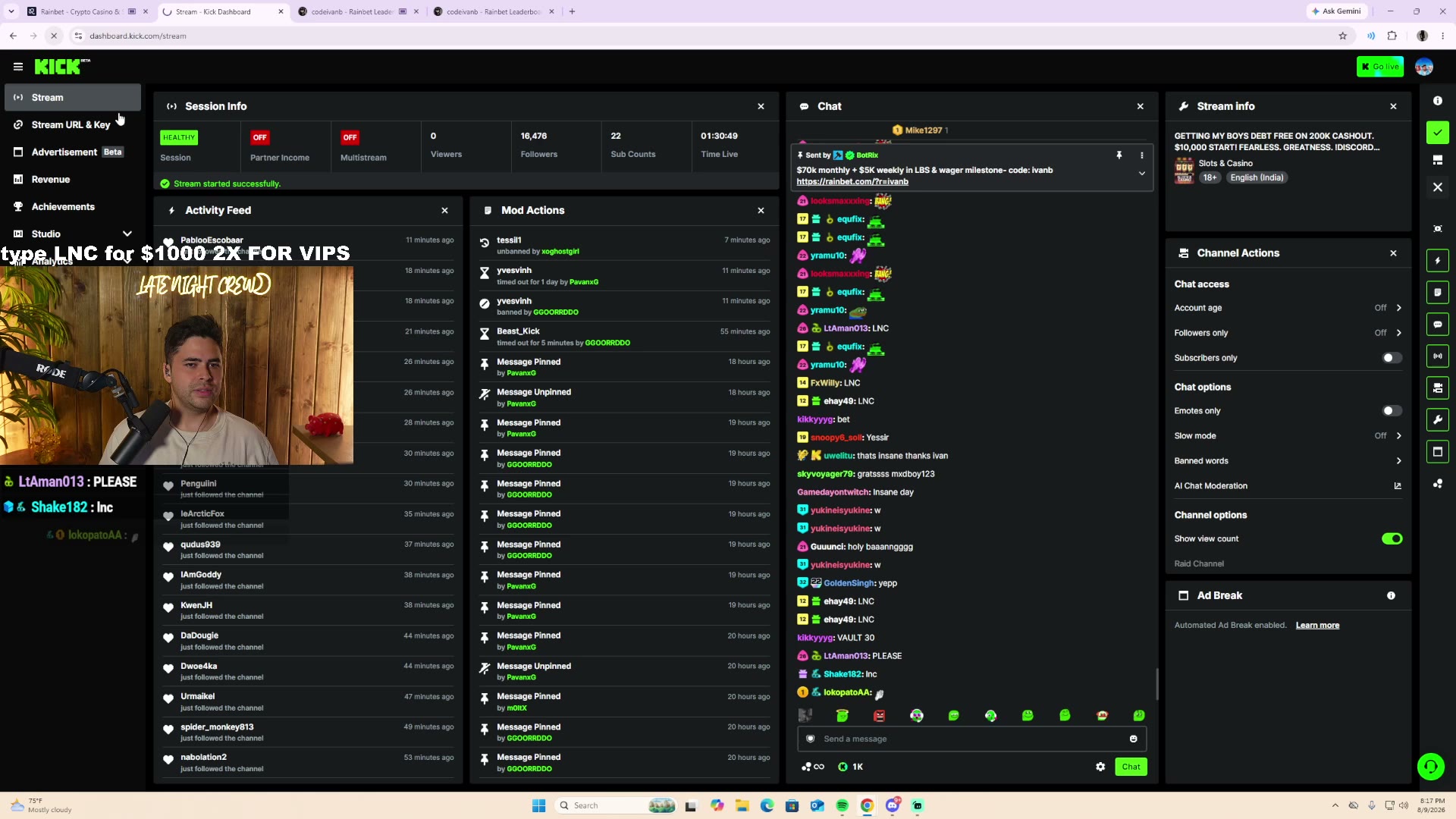This screenshot has width=1456, height=819.
Task: Close the Mod Actions panel
Action: tap(761, 211)
